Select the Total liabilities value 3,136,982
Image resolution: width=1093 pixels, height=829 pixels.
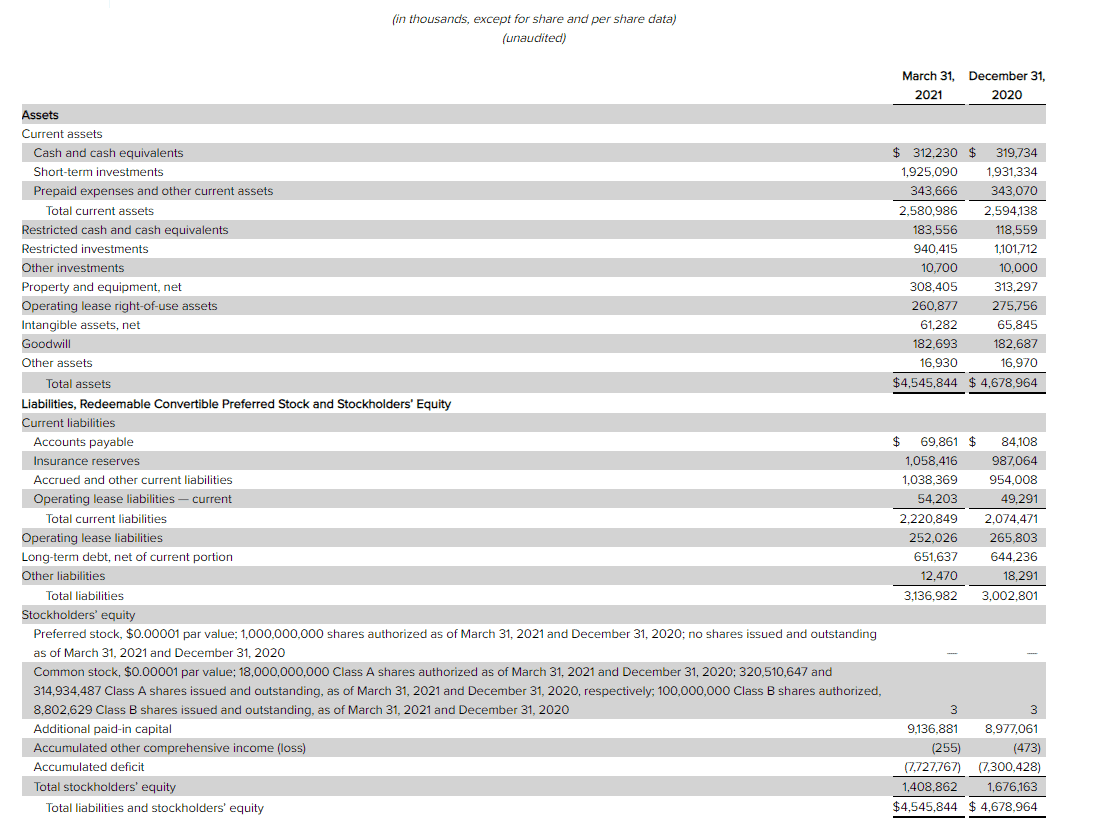click(x=930, y=596)
